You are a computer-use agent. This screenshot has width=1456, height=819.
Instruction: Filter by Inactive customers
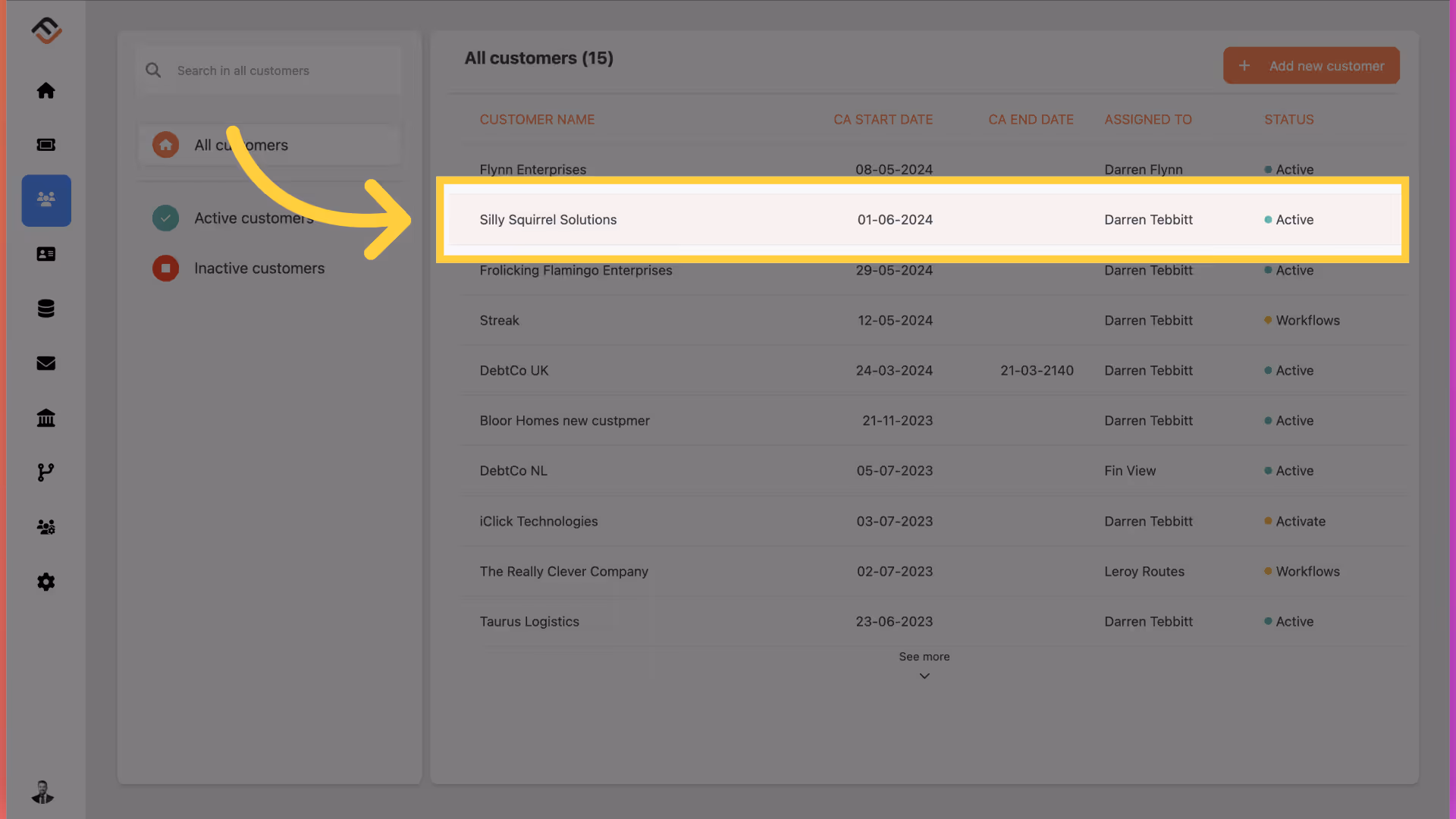259,268
